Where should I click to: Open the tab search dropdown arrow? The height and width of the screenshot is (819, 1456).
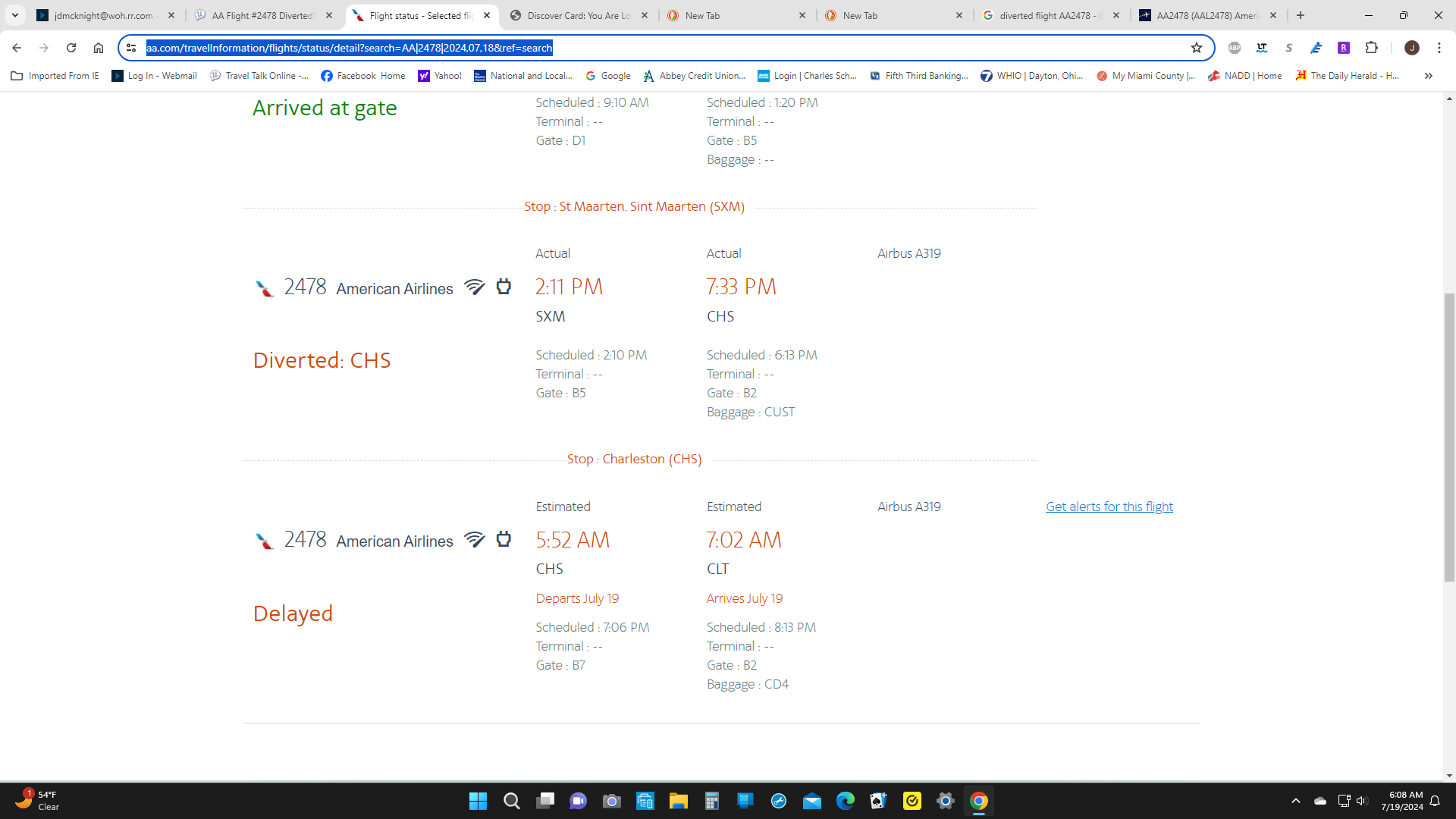(15, 15)
